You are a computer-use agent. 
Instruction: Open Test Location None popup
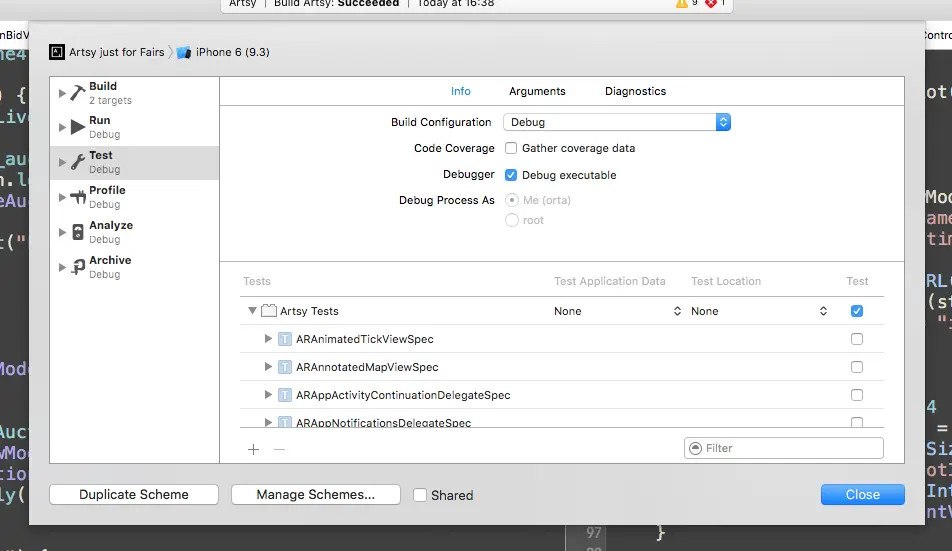(759, 311)
